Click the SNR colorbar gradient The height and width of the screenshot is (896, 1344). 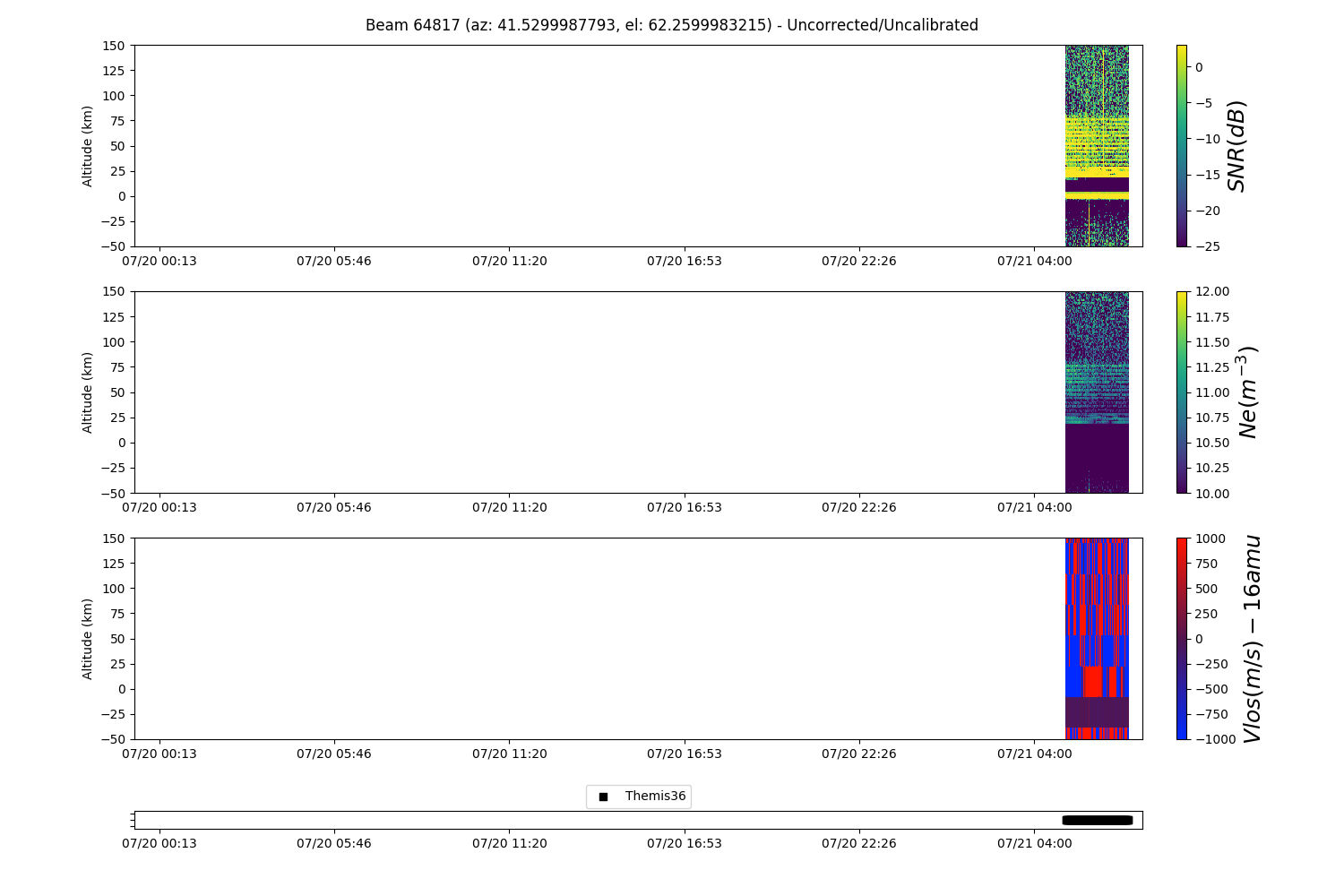tap(1181, 145)
